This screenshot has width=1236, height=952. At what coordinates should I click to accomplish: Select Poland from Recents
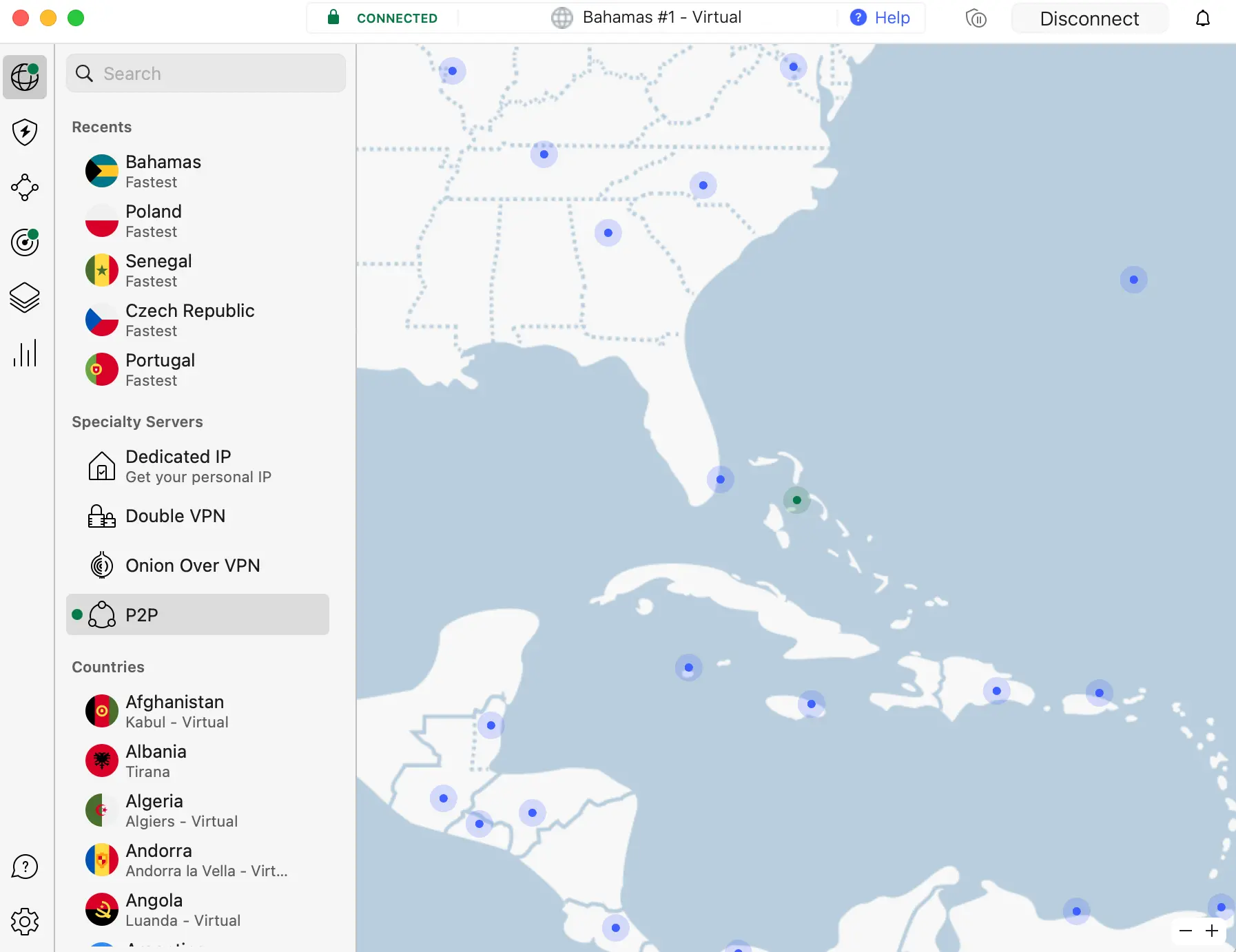click(x=198, y=220)
